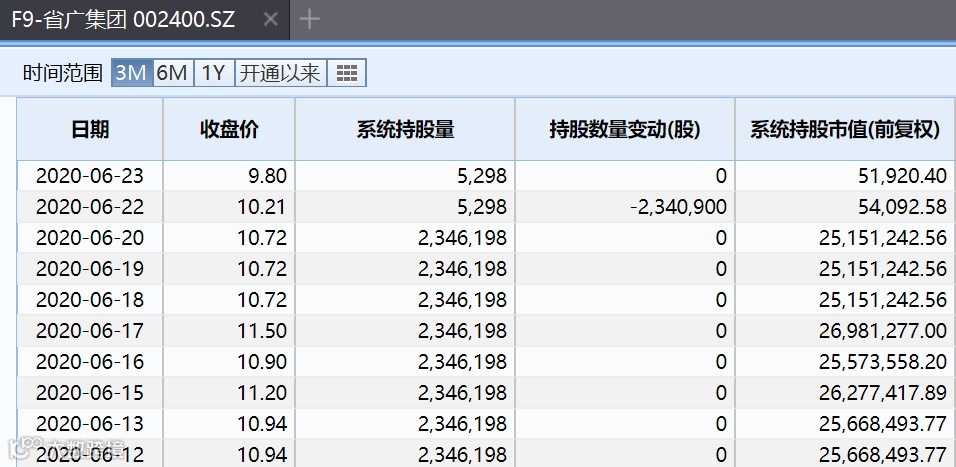Click closing price 11.50
The image size is (956, 467).
click(262, 331)
